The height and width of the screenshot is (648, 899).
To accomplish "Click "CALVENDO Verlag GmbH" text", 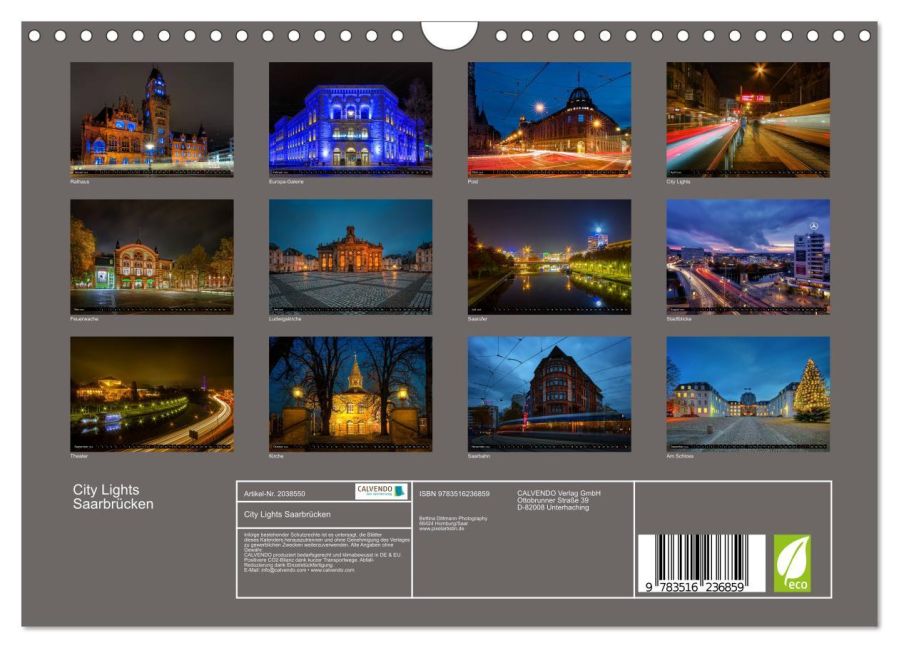I will tap(559, 493).
